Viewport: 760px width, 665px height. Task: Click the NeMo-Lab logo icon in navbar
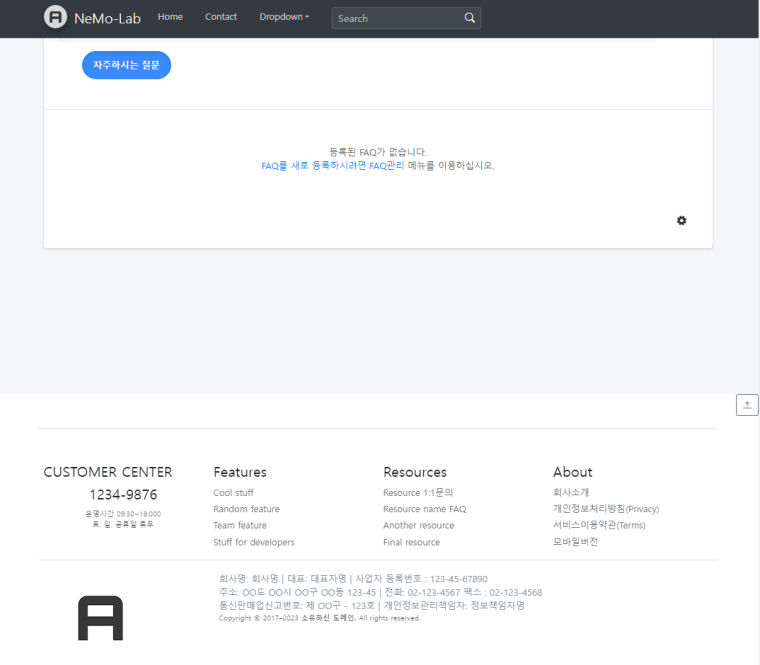(x=56, y=17)
